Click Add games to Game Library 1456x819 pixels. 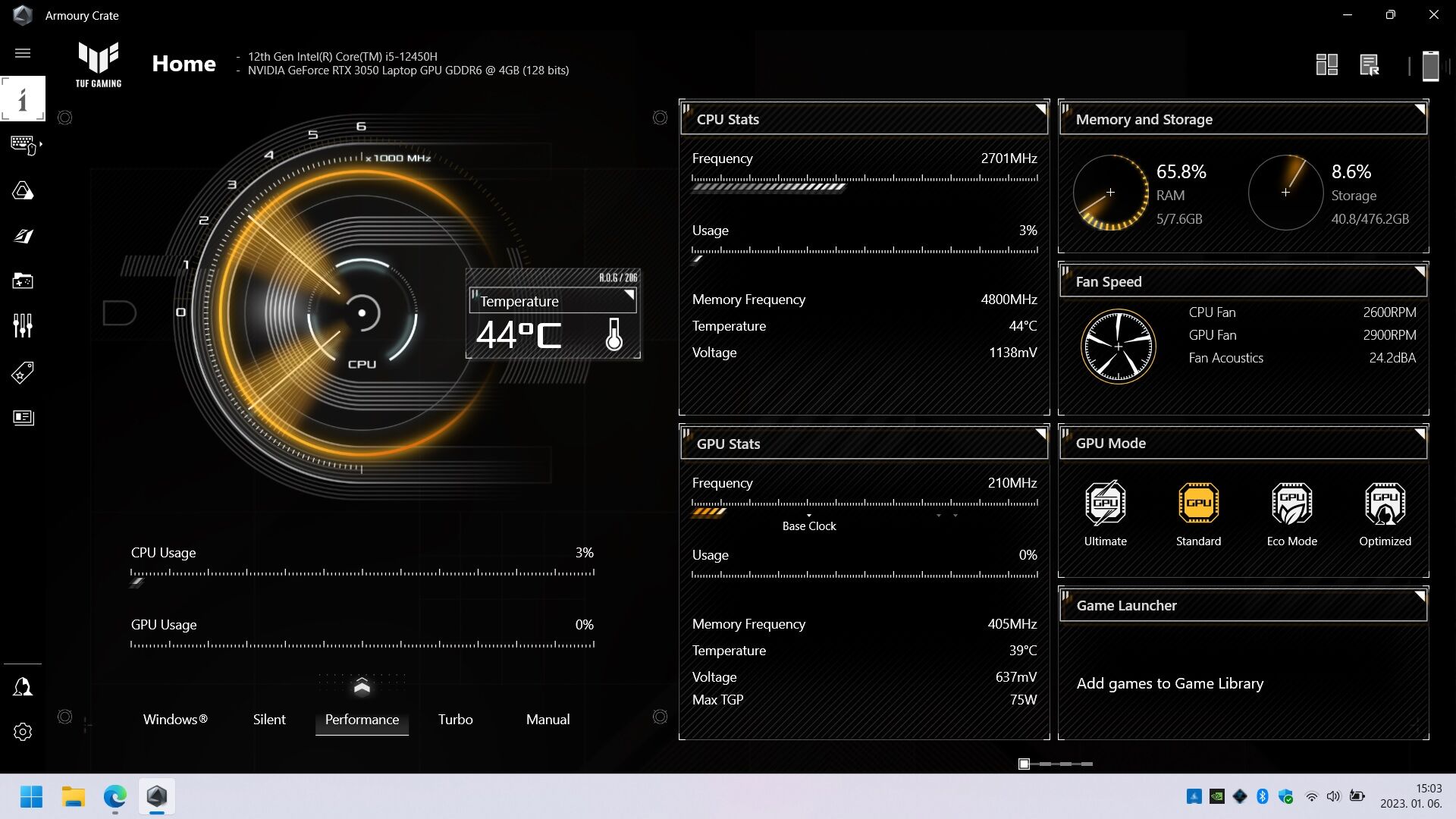pos(1169,683)
